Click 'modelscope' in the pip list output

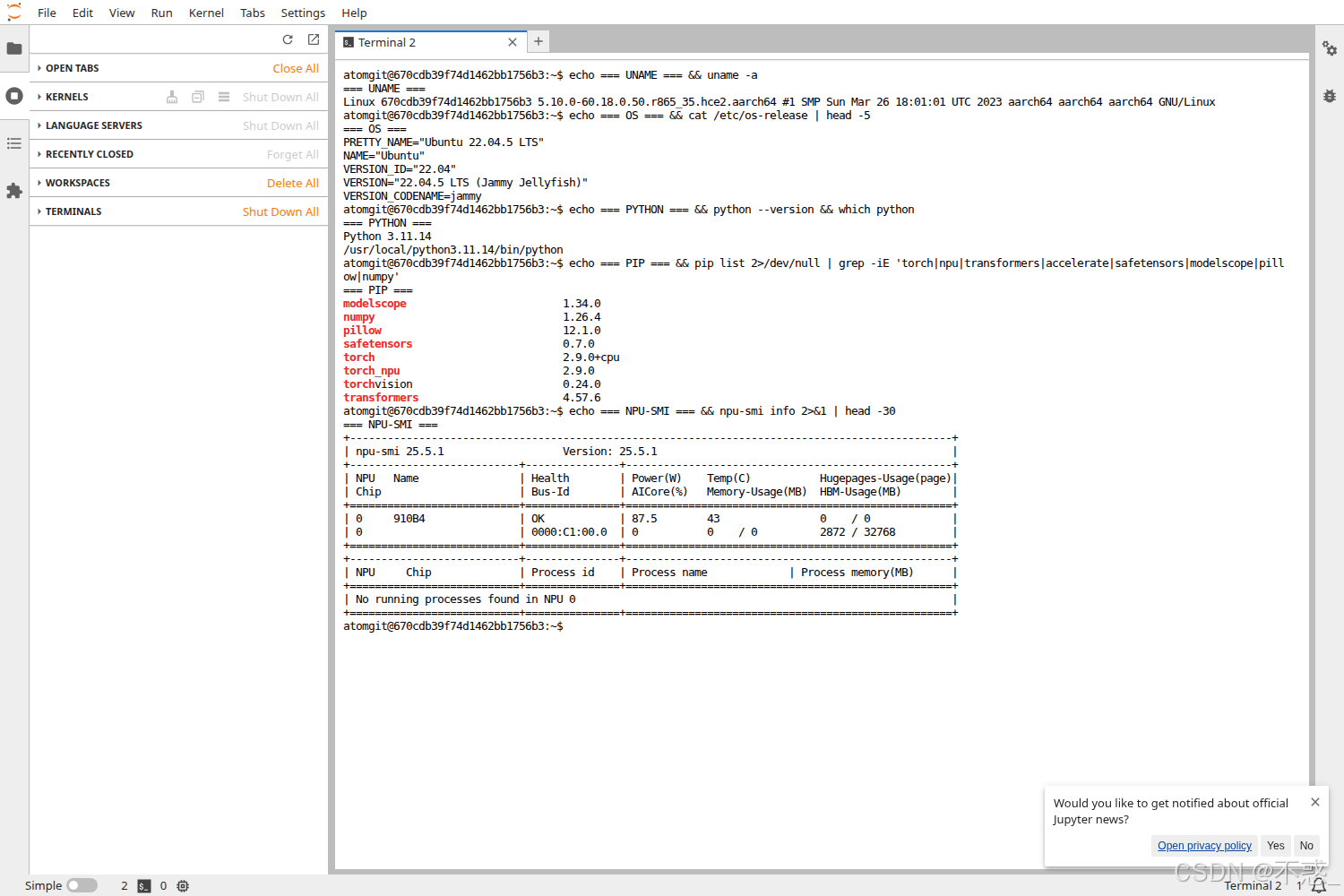[375, 304]
